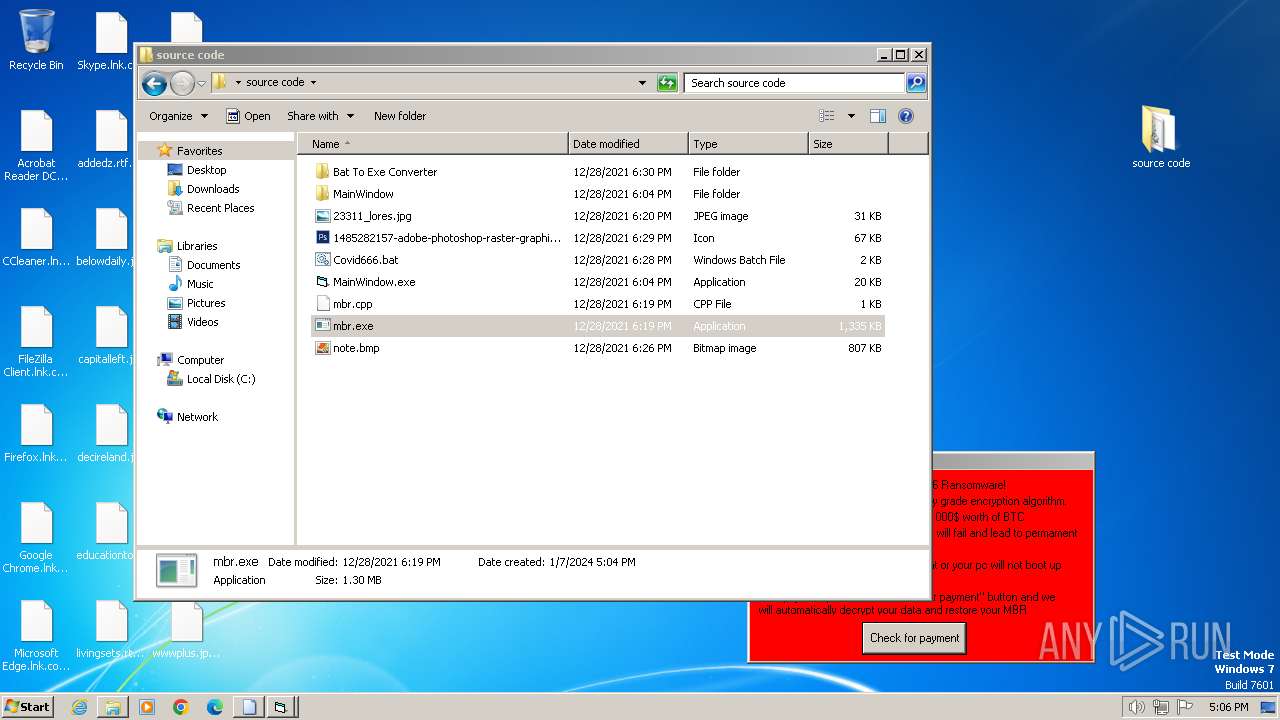Go to Desktop in navigation pane
Screen dimensions: 1280x720
(206, 170)
